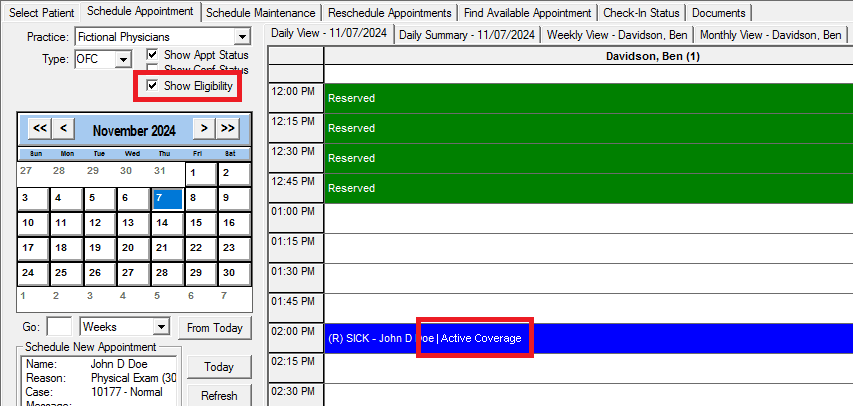This screenshot has width=853, height=406.
Task: Jump back a year with << button
Action: (40, 129)
